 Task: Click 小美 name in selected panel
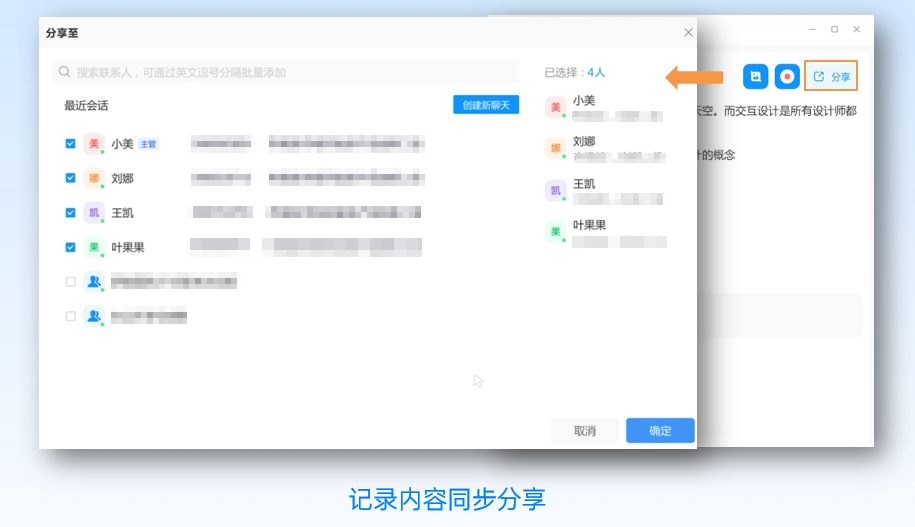tap(584, 100)
